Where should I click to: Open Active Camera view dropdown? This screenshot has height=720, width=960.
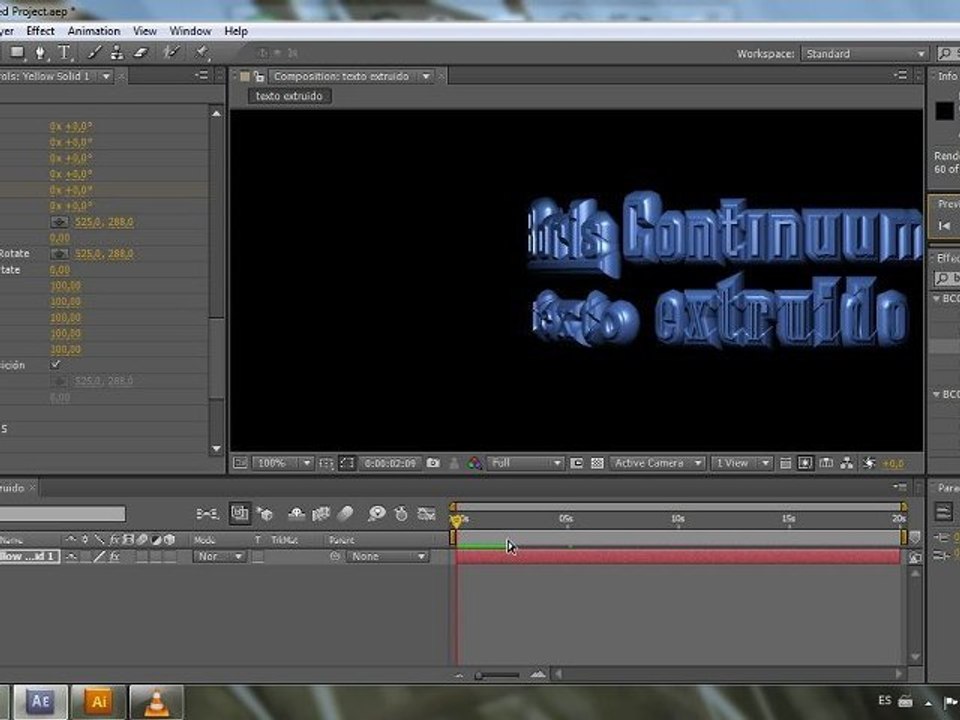pos(658,463)
